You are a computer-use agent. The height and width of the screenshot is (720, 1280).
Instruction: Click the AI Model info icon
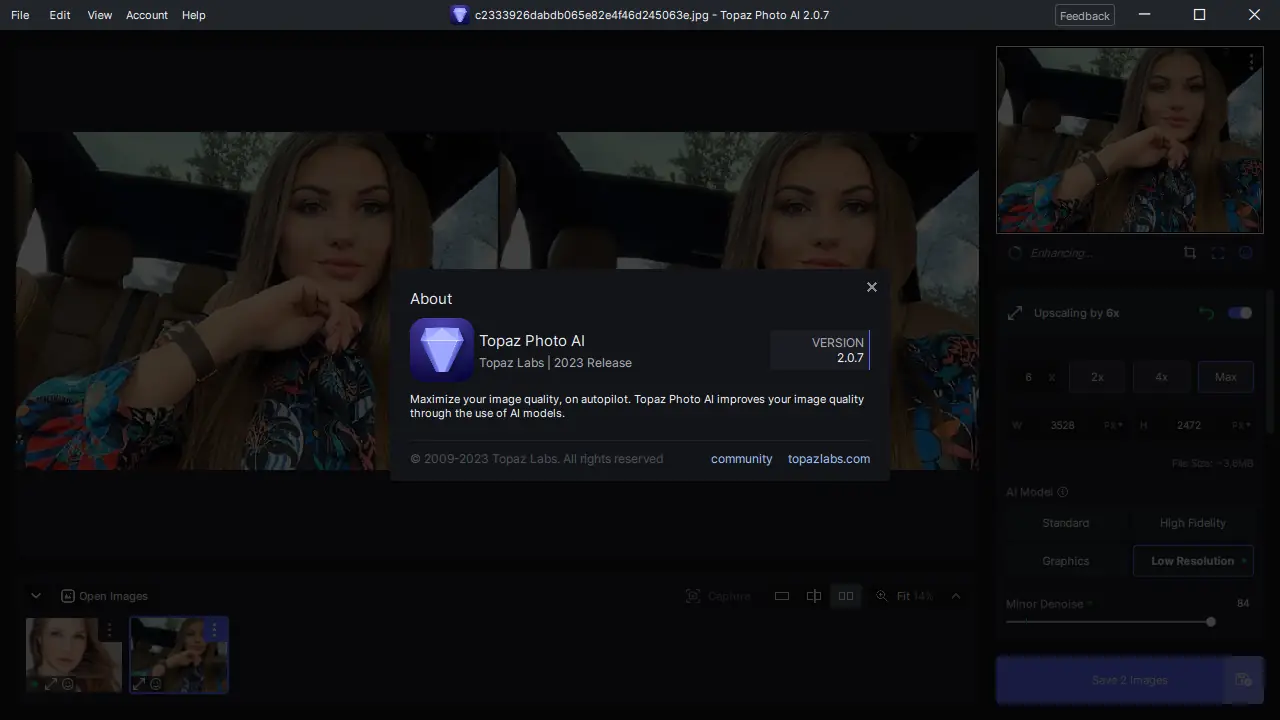(x=1063, y=492)
